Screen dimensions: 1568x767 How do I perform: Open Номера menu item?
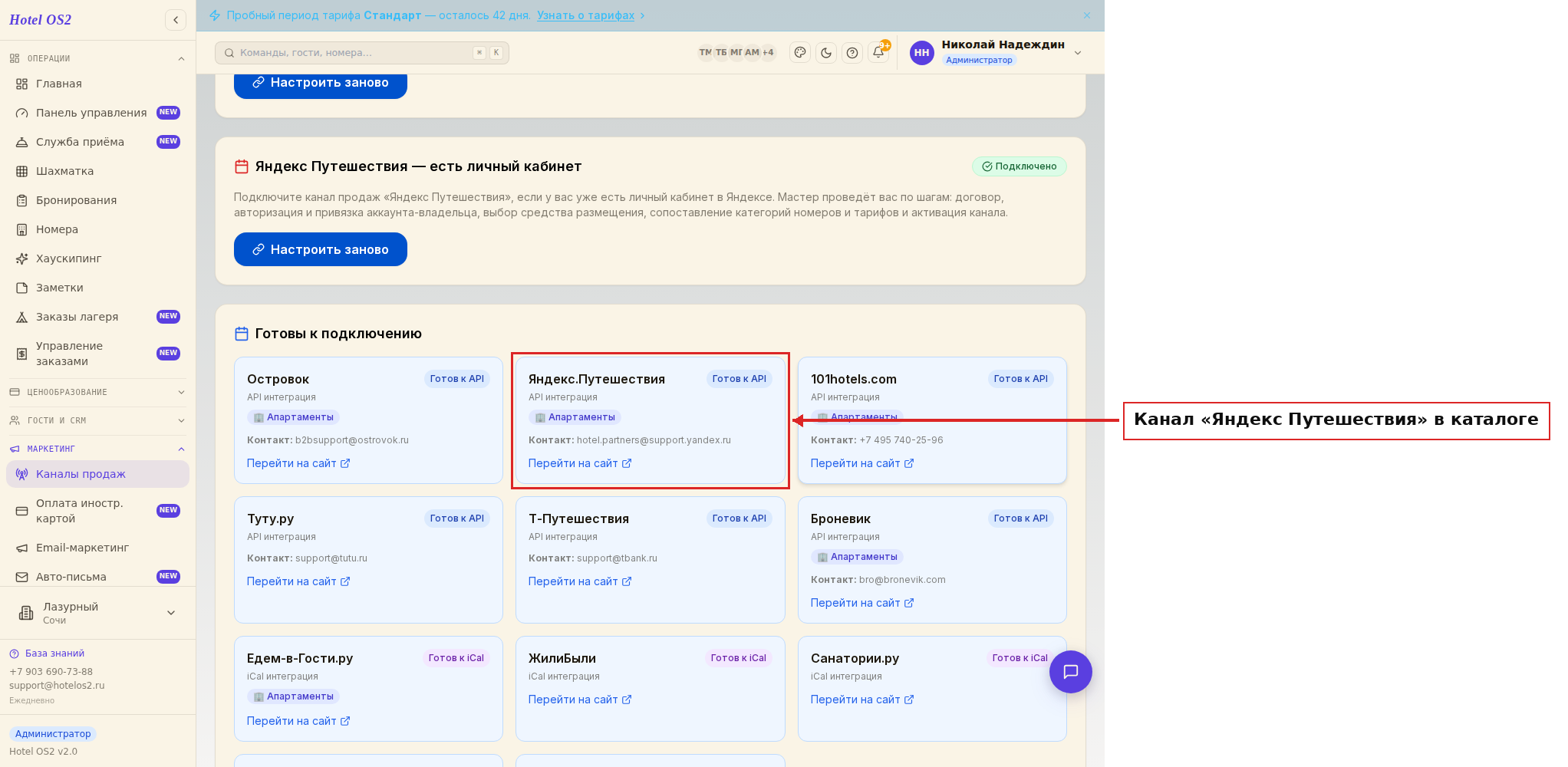[x=97, y=229]
